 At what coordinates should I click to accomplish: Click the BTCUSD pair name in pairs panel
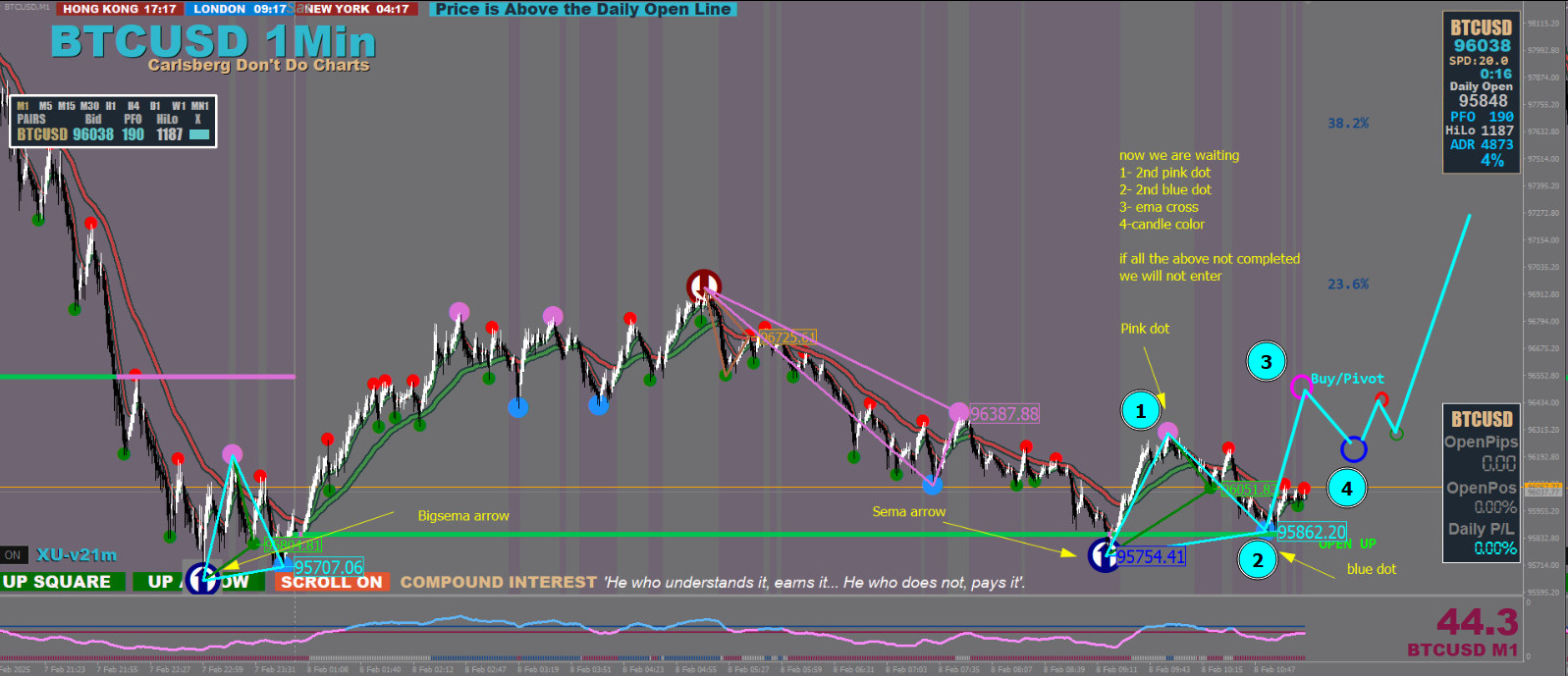pyautogui.click(x=42, y=134)
